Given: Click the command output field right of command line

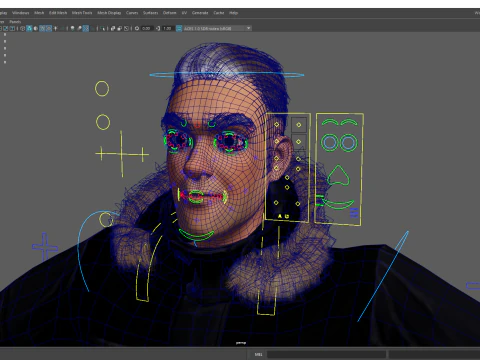Looking at the screenshot, I should (434, 354).
